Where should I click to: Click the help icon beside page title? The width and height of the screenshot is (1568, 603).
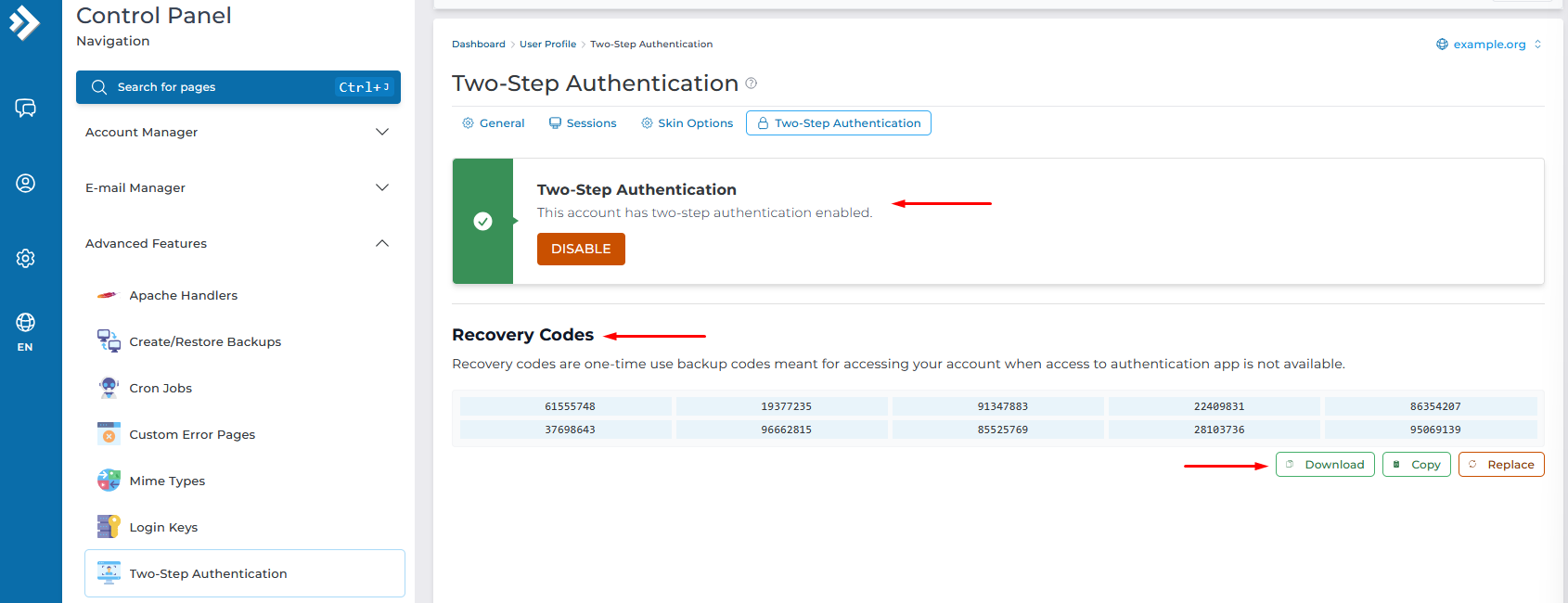[x=752, y=83]
